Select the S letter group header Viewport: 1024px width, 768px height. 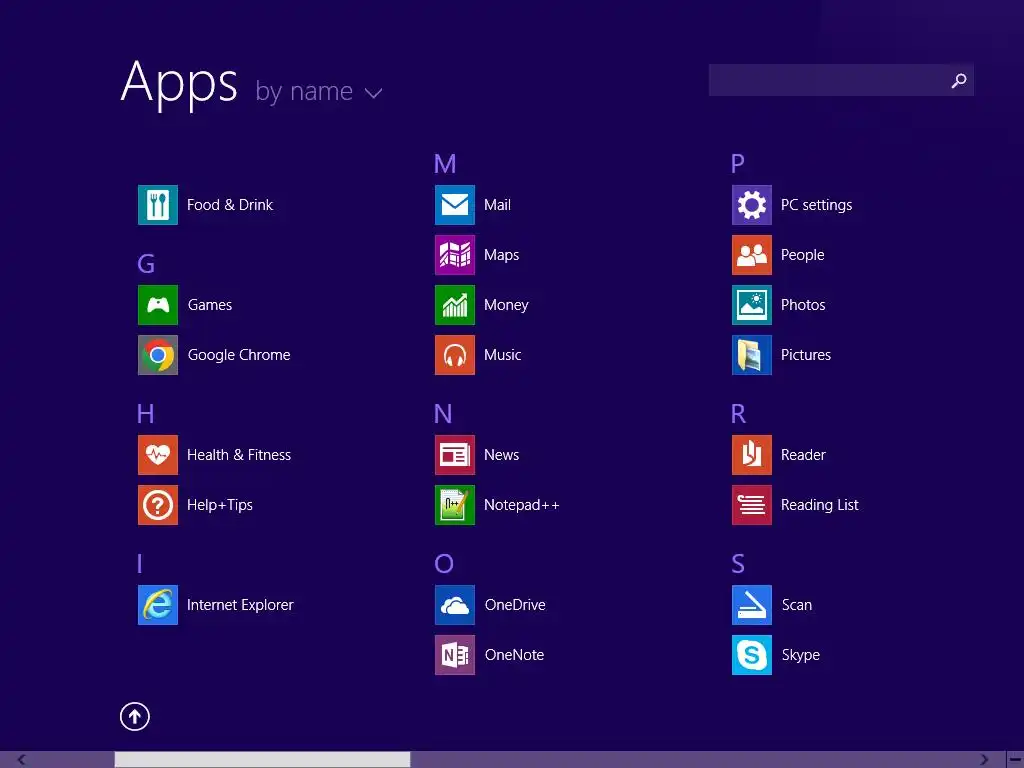point(737,564)
